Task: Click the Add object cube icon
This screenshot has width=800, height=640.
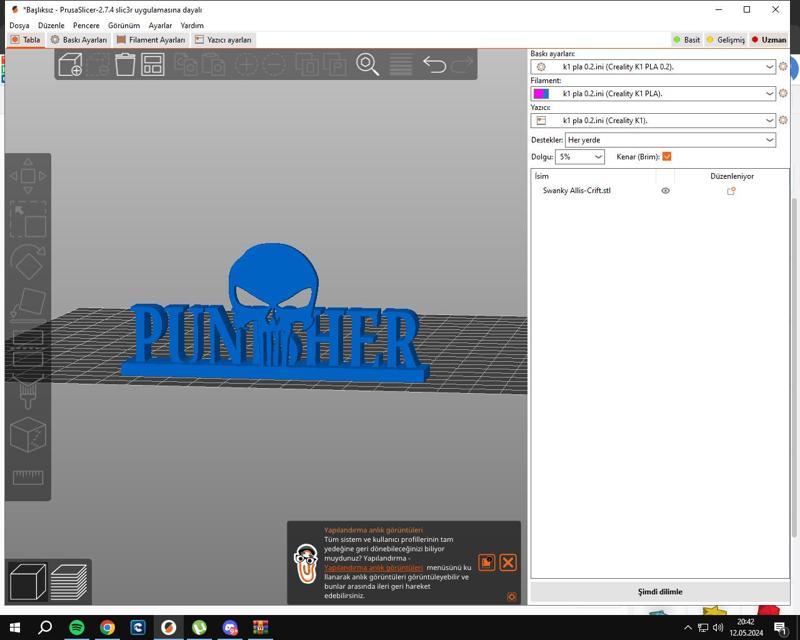Action: point(70,65)
